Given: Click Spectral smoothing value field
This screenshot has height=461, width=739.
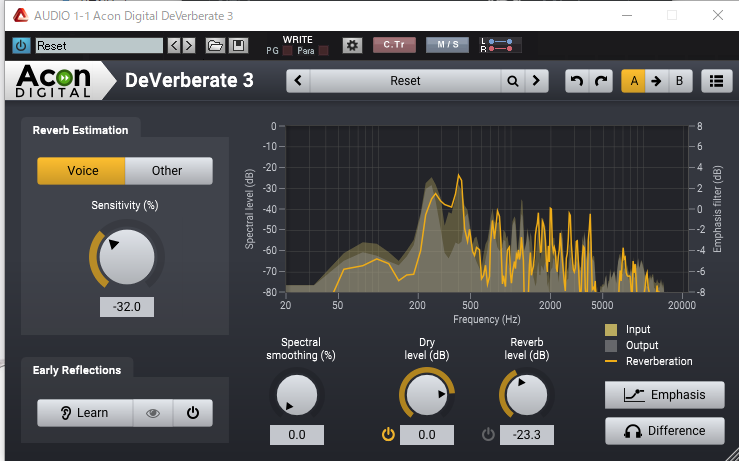Looking at the screenshot, I should pyautogui.click(x=297, y=435).
